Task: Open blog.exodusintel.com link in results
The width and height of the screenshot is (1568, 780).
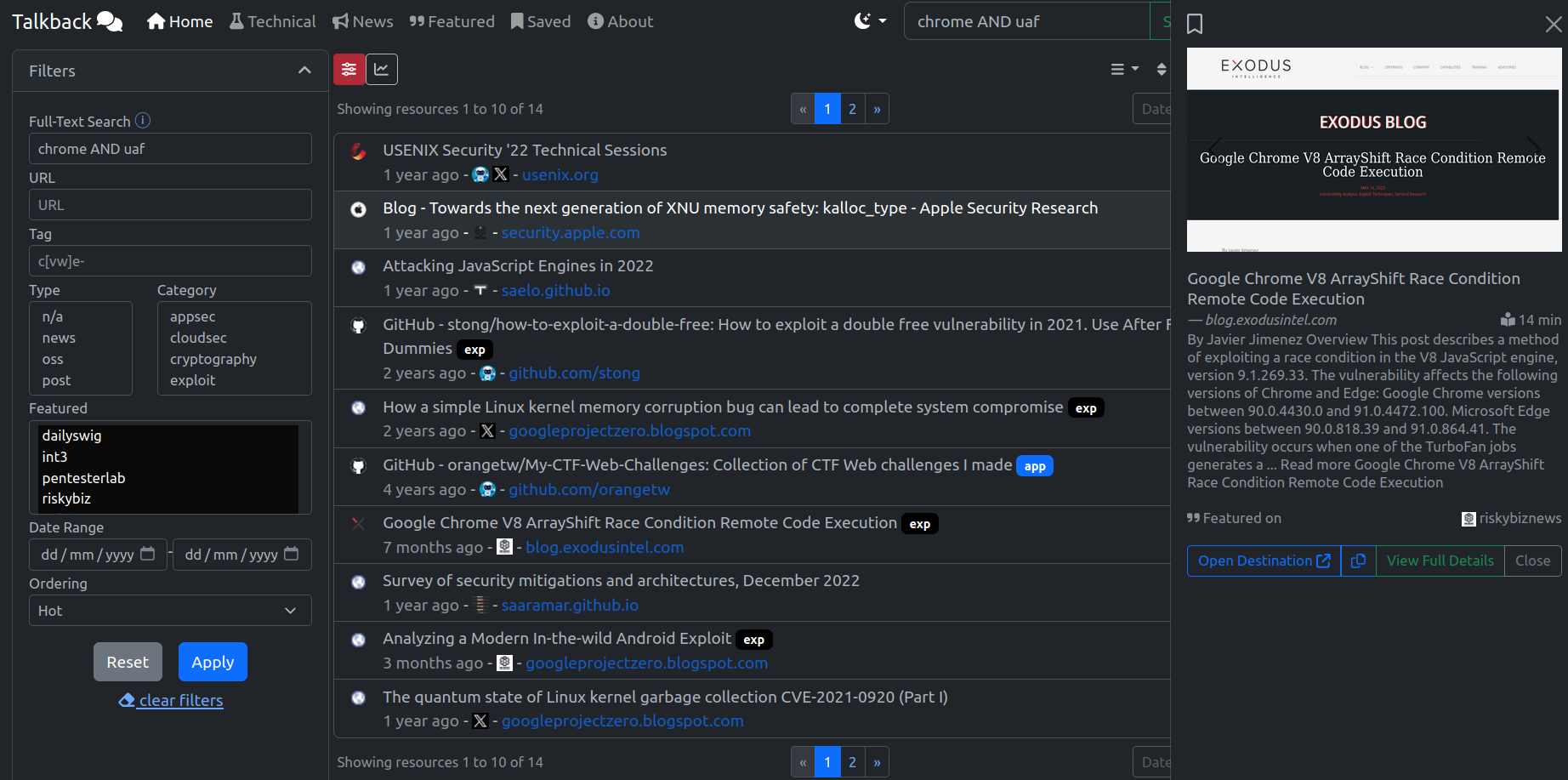Action: coord(605,547)
